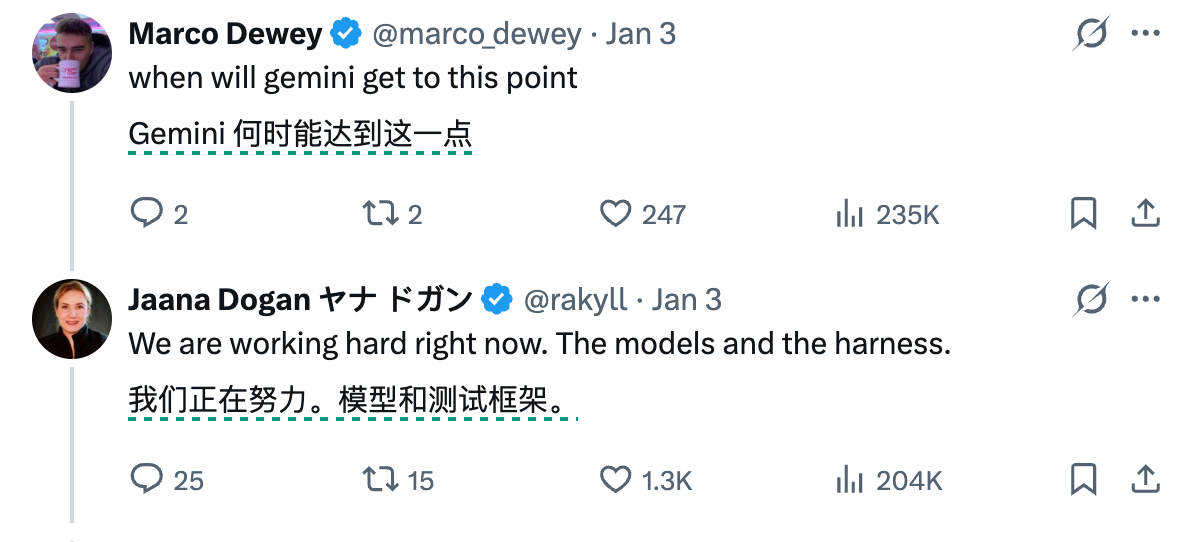Retweet Jaana Dogan's post
1186x542 pixels.
[x=380, y=479]
